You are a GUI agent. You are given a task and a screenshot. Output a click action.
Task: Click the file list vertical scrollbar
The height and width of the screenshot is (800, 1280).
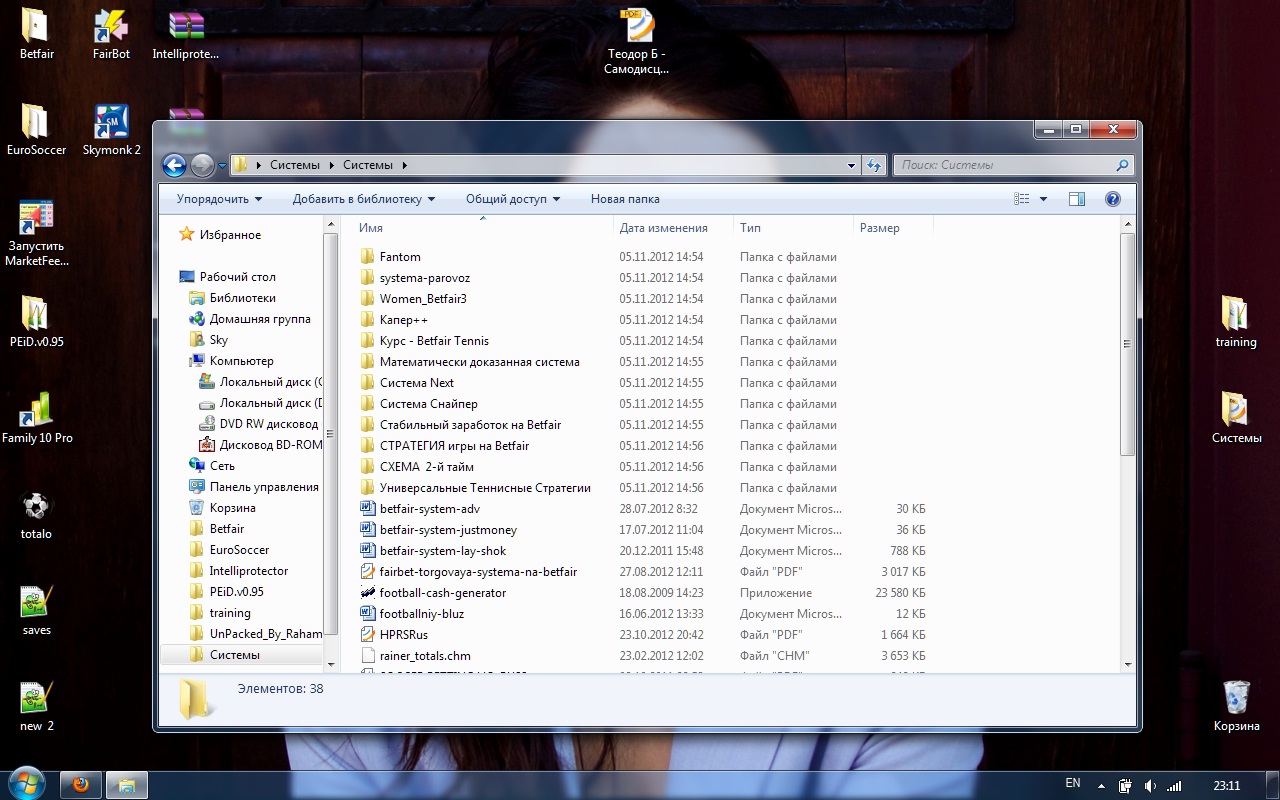pyautogui.click(x=1128, y=345)
